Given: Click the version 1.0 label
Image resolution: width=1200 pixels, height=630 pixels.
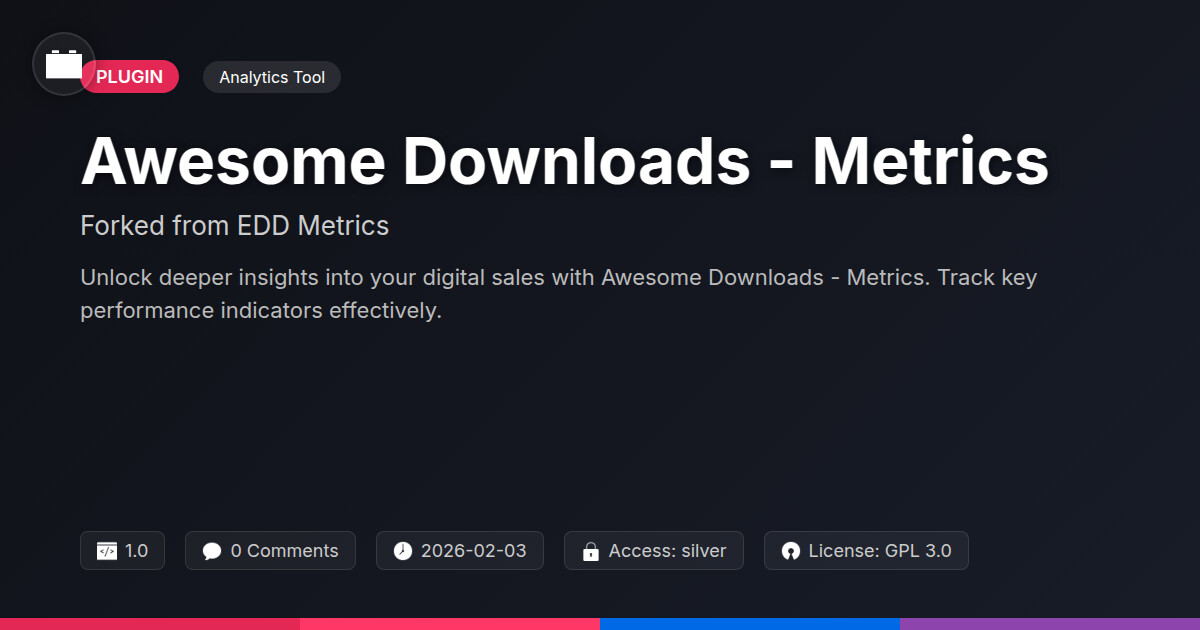Looking at the screenshot, I should click(136, 551).
